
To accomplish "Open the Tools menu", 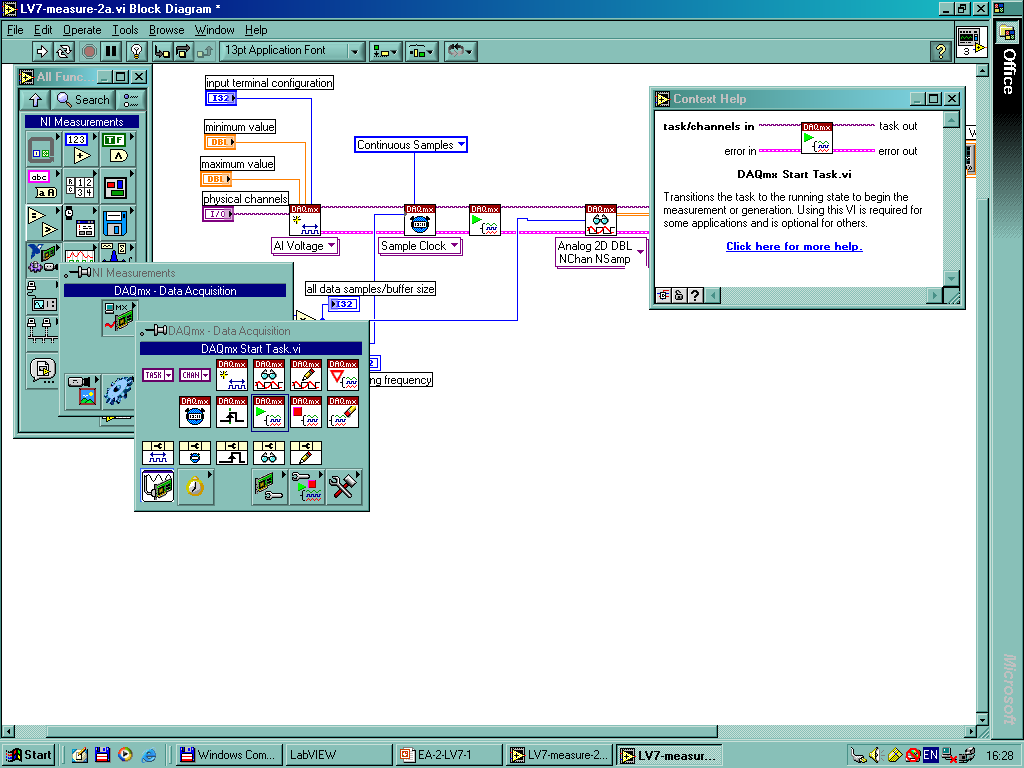I will click(125, 30).
